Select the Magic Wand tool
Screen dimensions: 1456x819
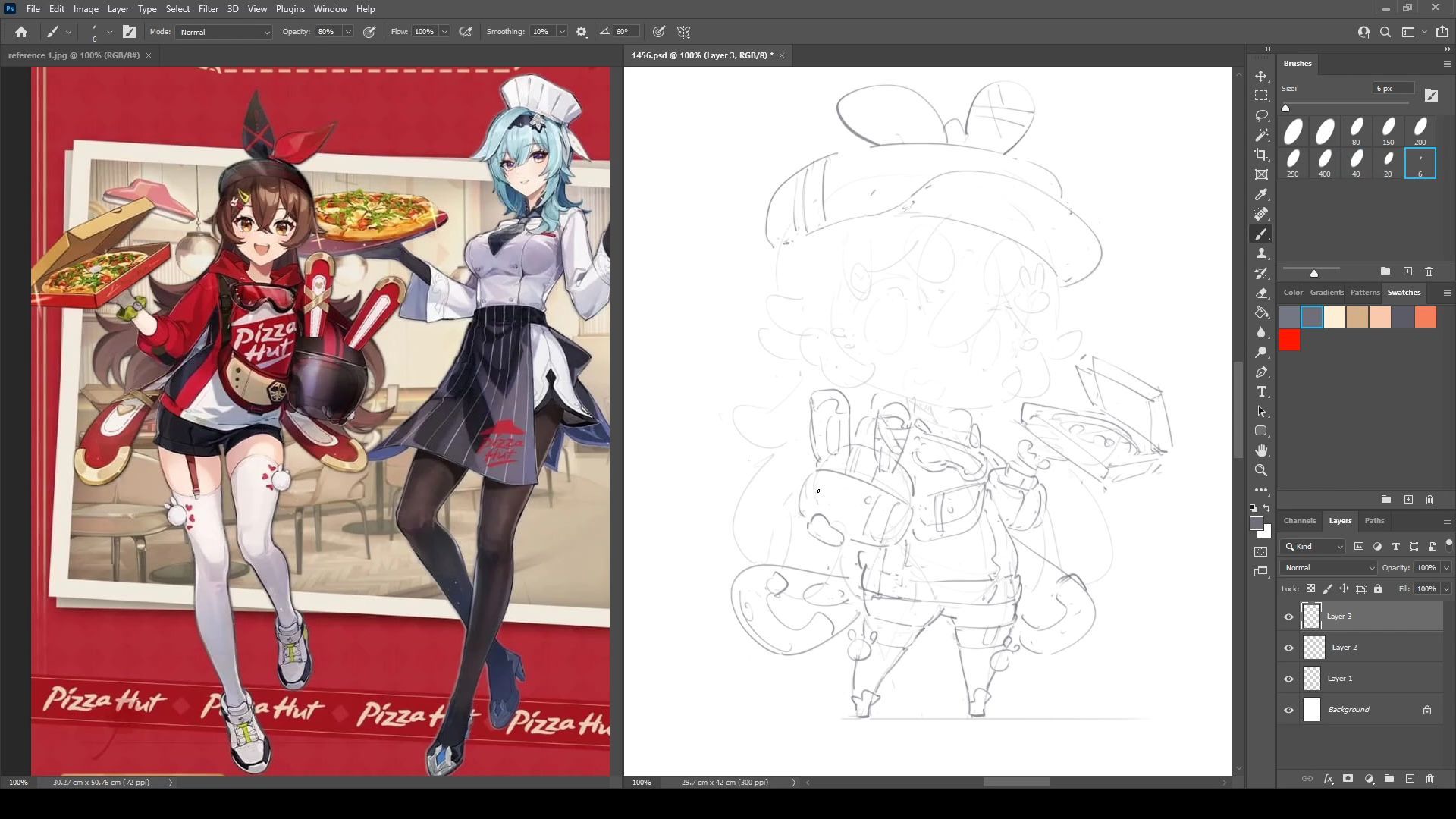point(1261,136)
